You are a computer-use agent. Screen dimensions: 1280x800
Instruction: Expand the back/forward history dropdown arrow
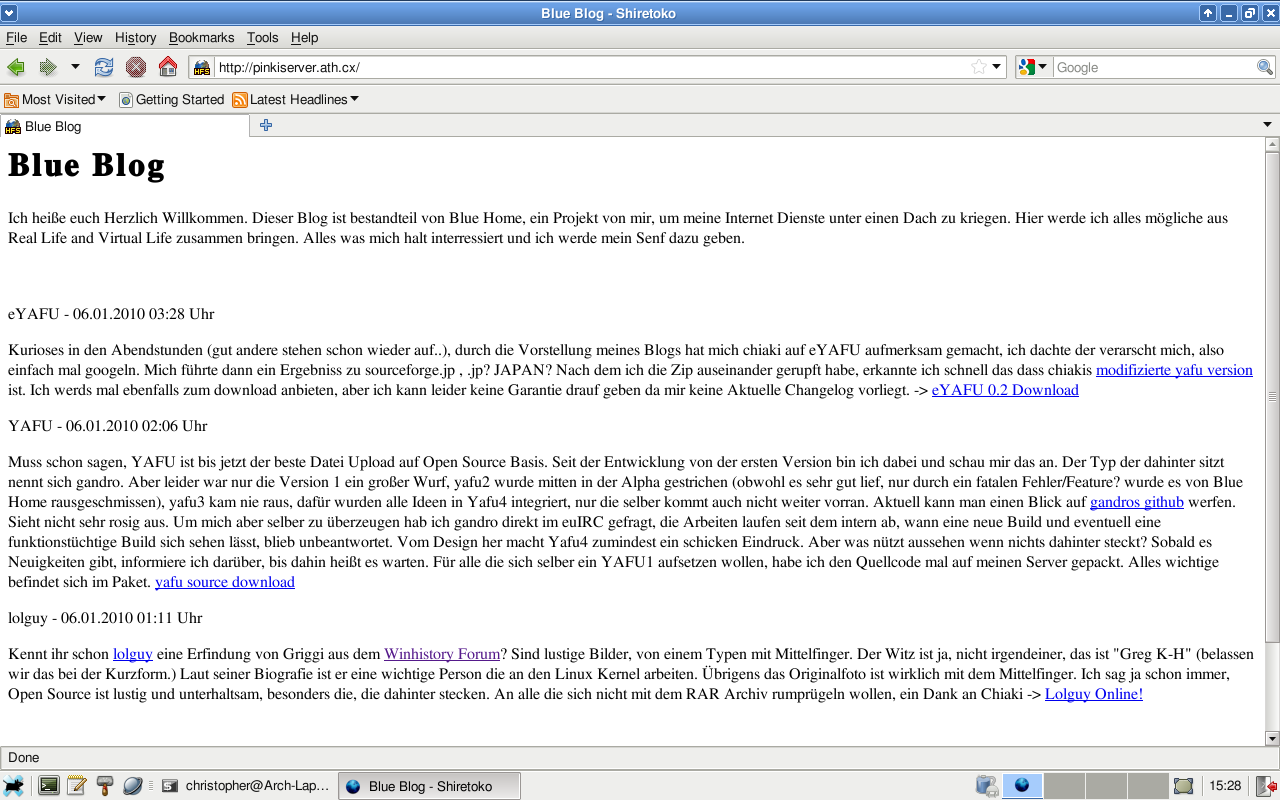[x=75, y=67]
